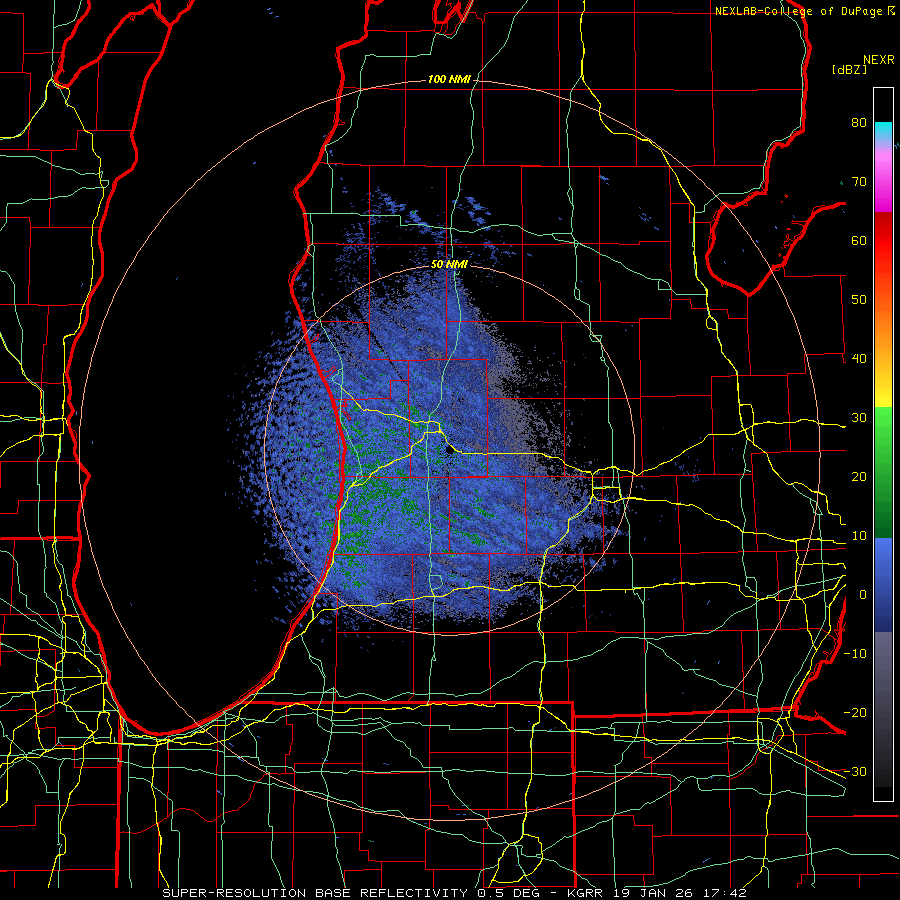The image size is (900, 900).
Task: Click the -10 value on dBZ scale
Action: (855, 654)
